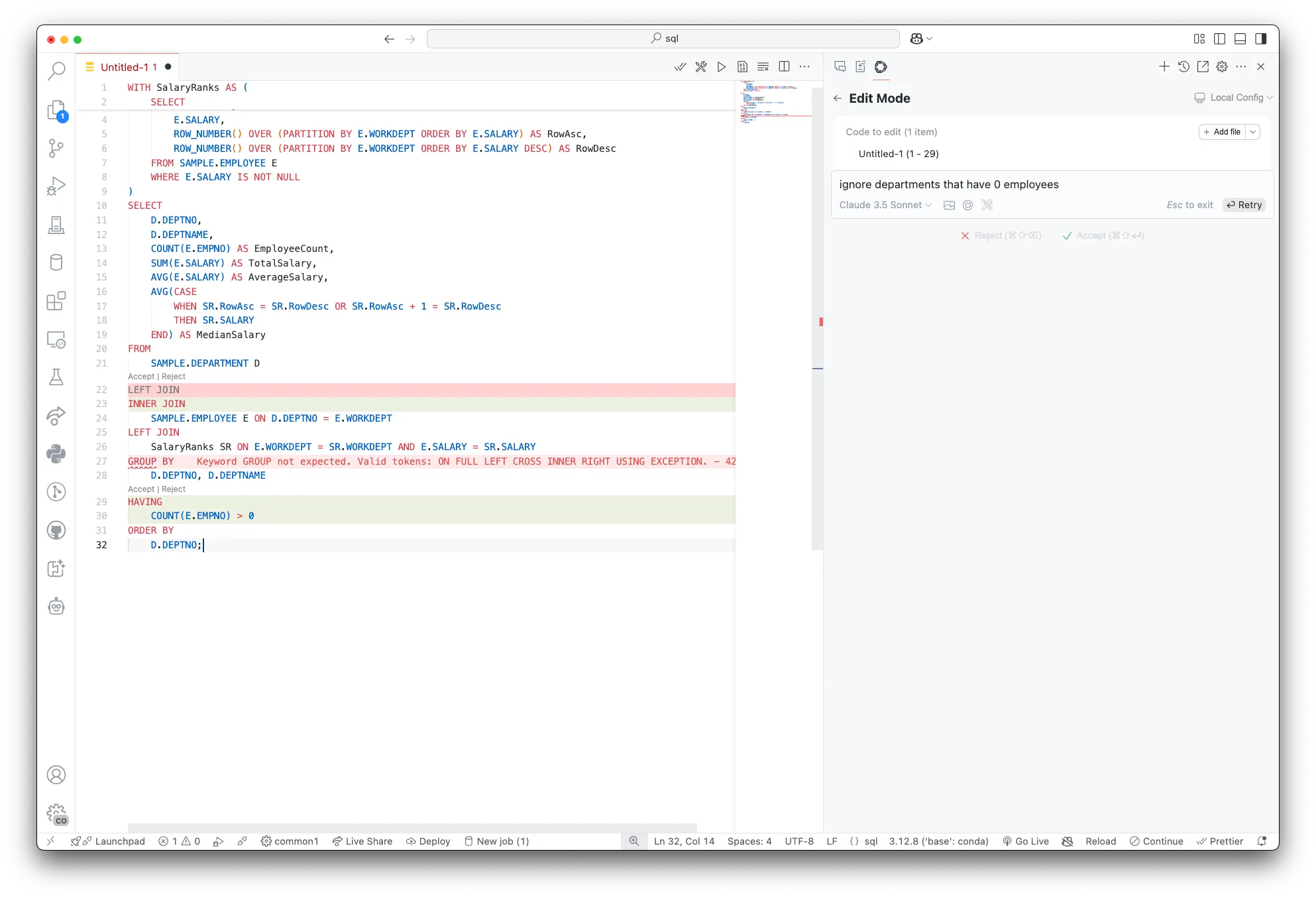Open the Local Config dropdown
1316x899 pixels.
1233,97
